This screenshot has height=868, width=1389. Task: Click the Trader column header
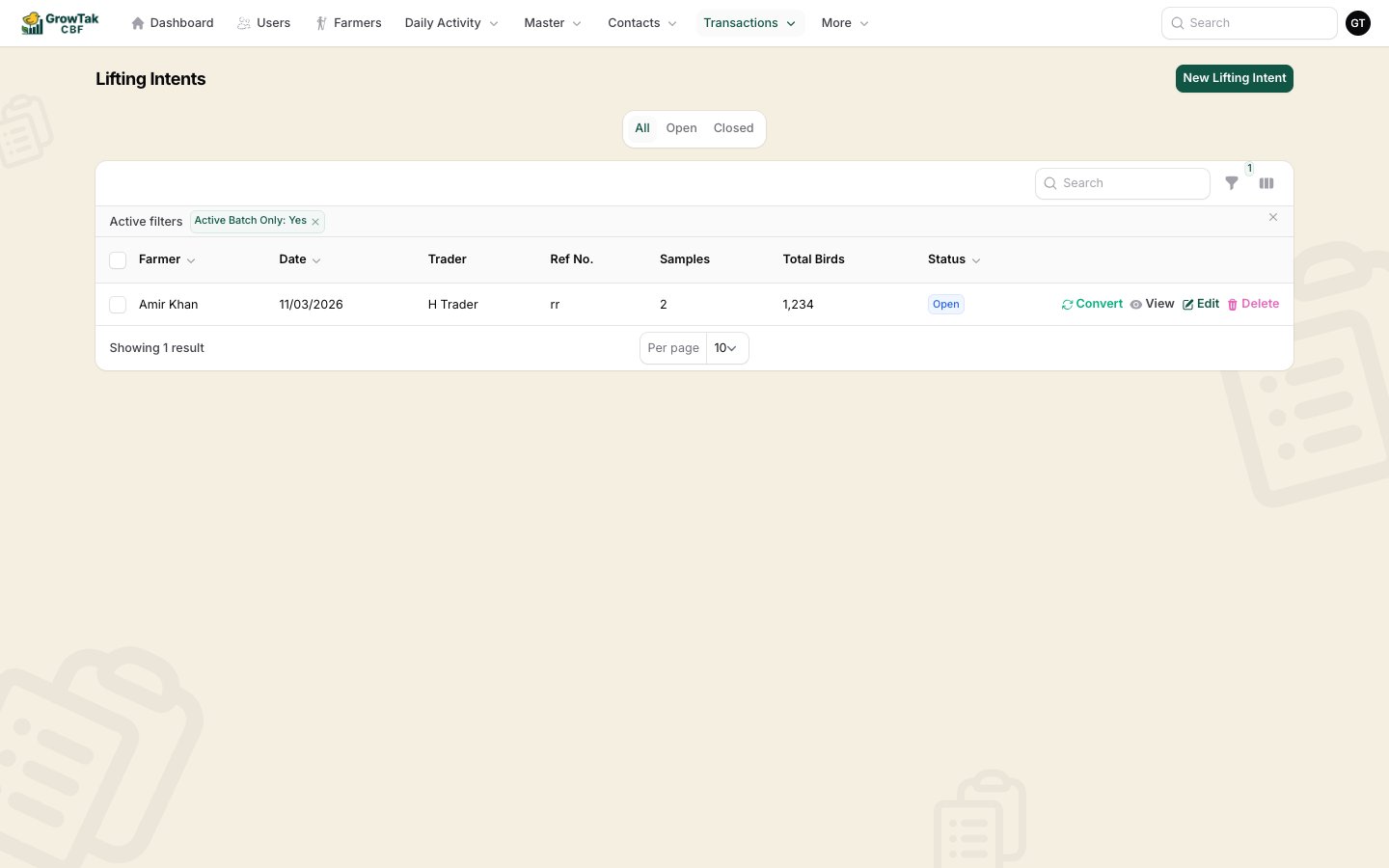[x=448, y=259]
